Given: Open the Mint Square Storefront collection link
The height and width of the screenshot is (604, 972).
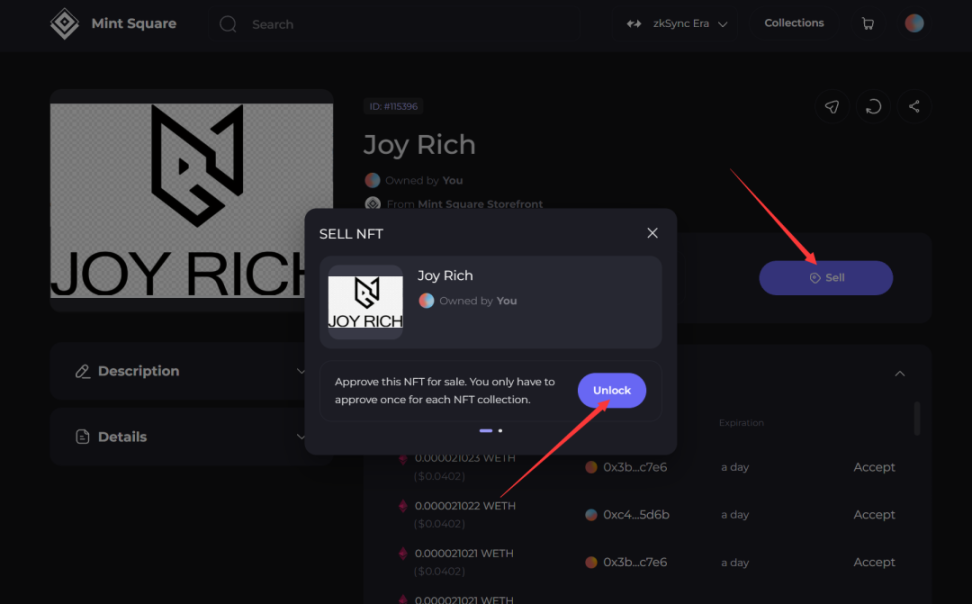Looking at the screenshot, I should (x=480, y=204).
